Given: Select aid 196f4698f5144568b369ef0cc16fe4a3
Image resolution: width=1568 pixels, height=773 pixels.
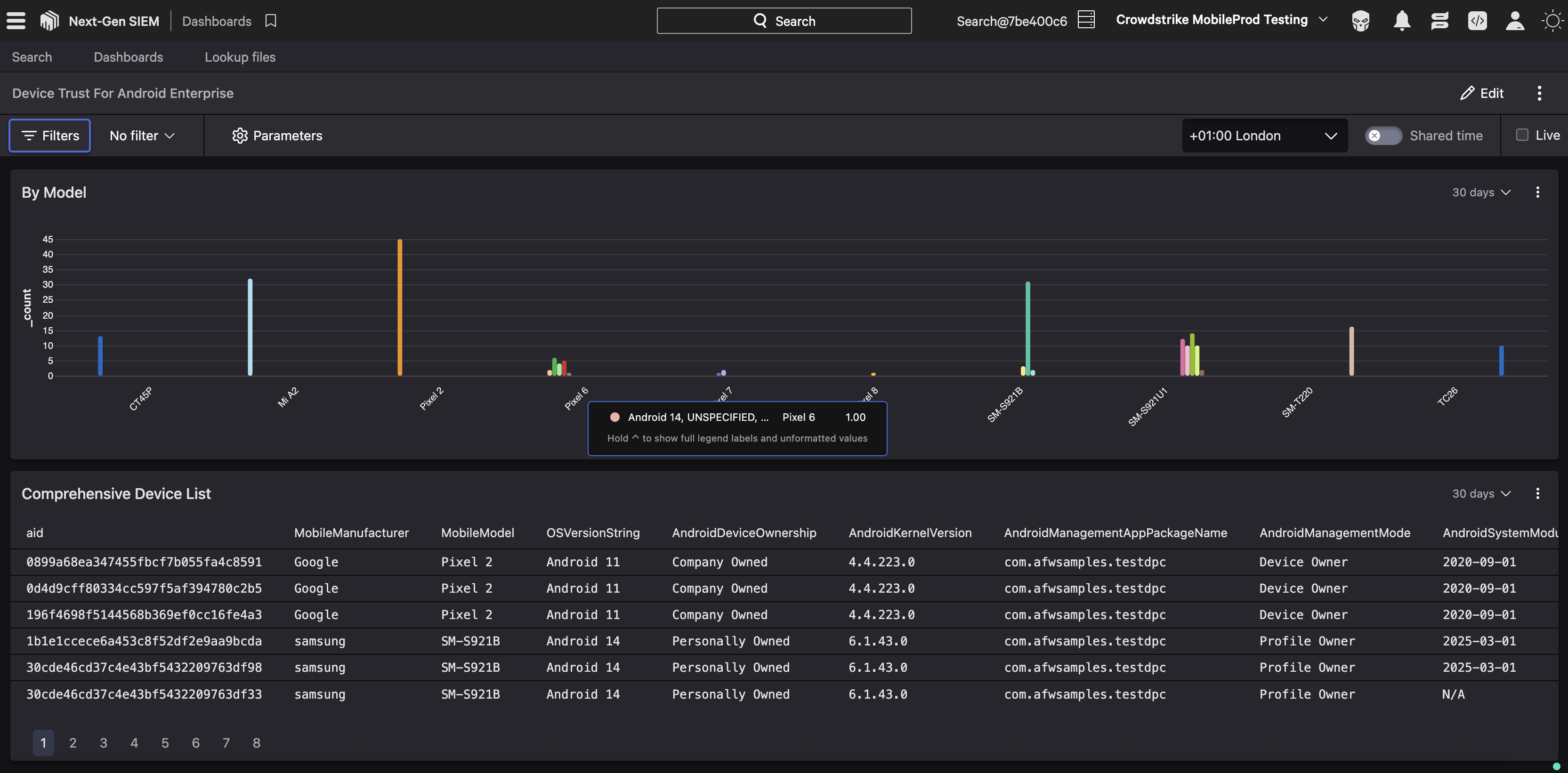Looking at the screenshot, I should tap(144, 615).
